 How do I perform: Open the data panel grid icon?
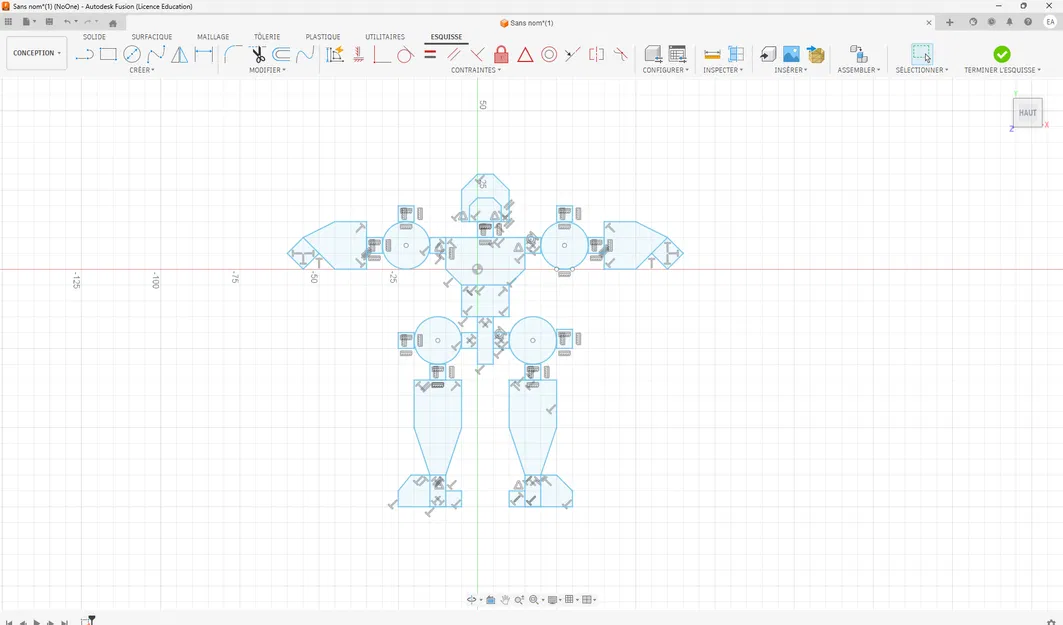tap(8, 22)
